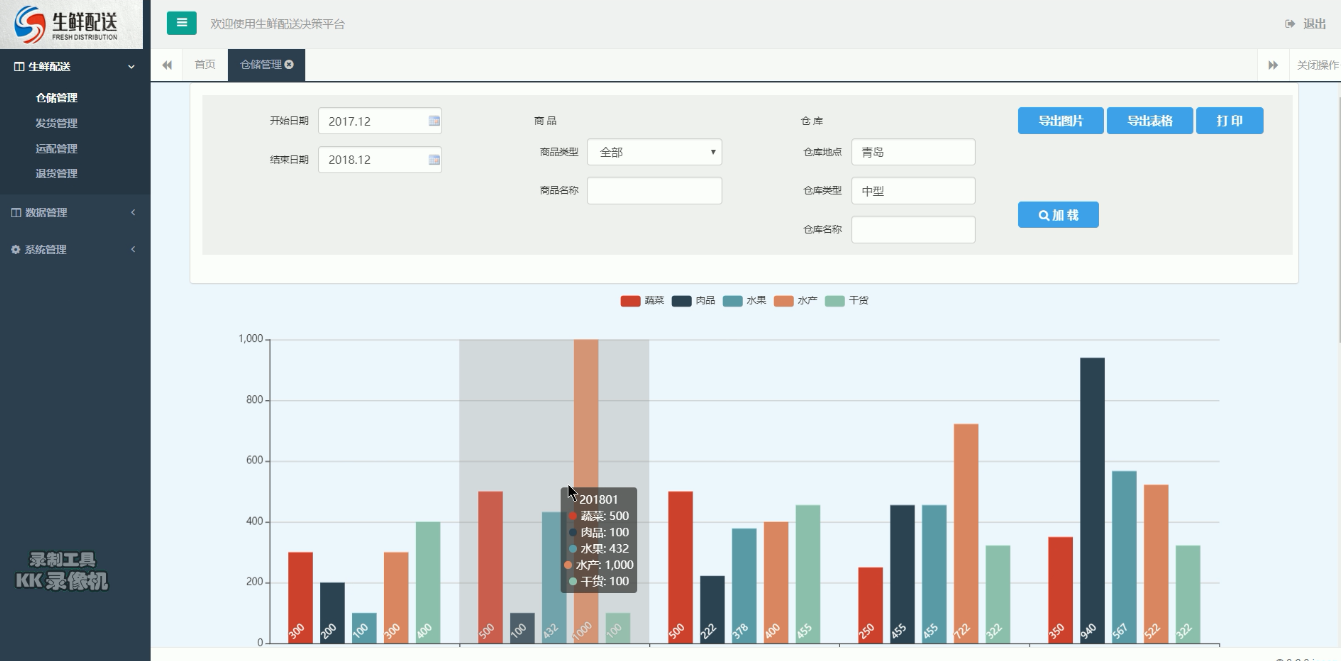Toggle 水果 series in chart legend
This screenshot has height=661, width=1341.
point(744,301)
